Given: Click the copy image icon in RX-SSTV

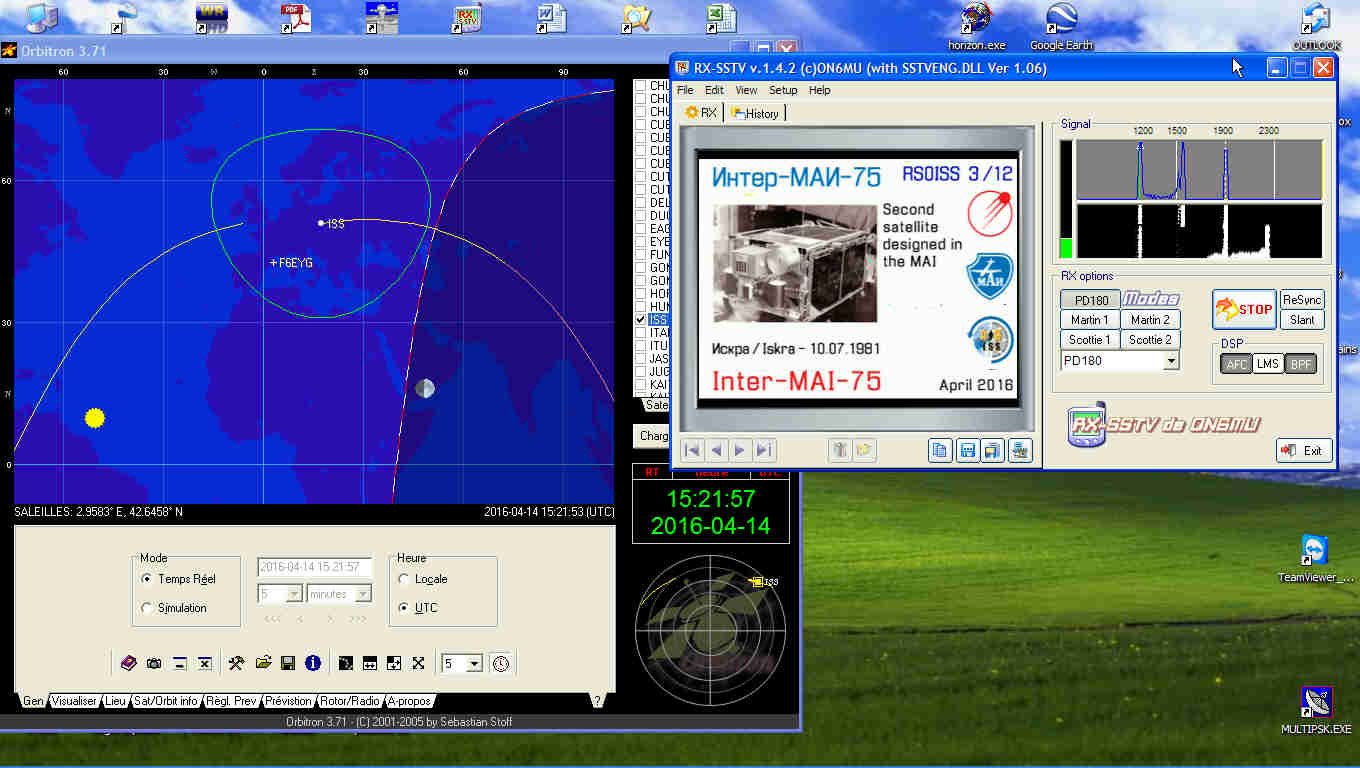Looking at the screenshot, I should coord(940,451).
